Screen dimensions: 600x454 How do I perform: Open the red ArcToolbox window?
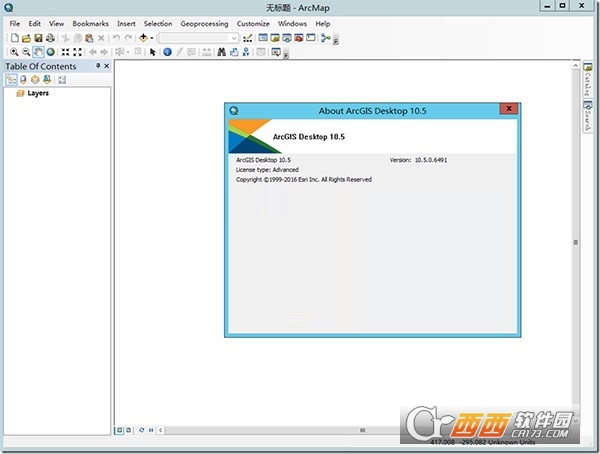(299, 38)
